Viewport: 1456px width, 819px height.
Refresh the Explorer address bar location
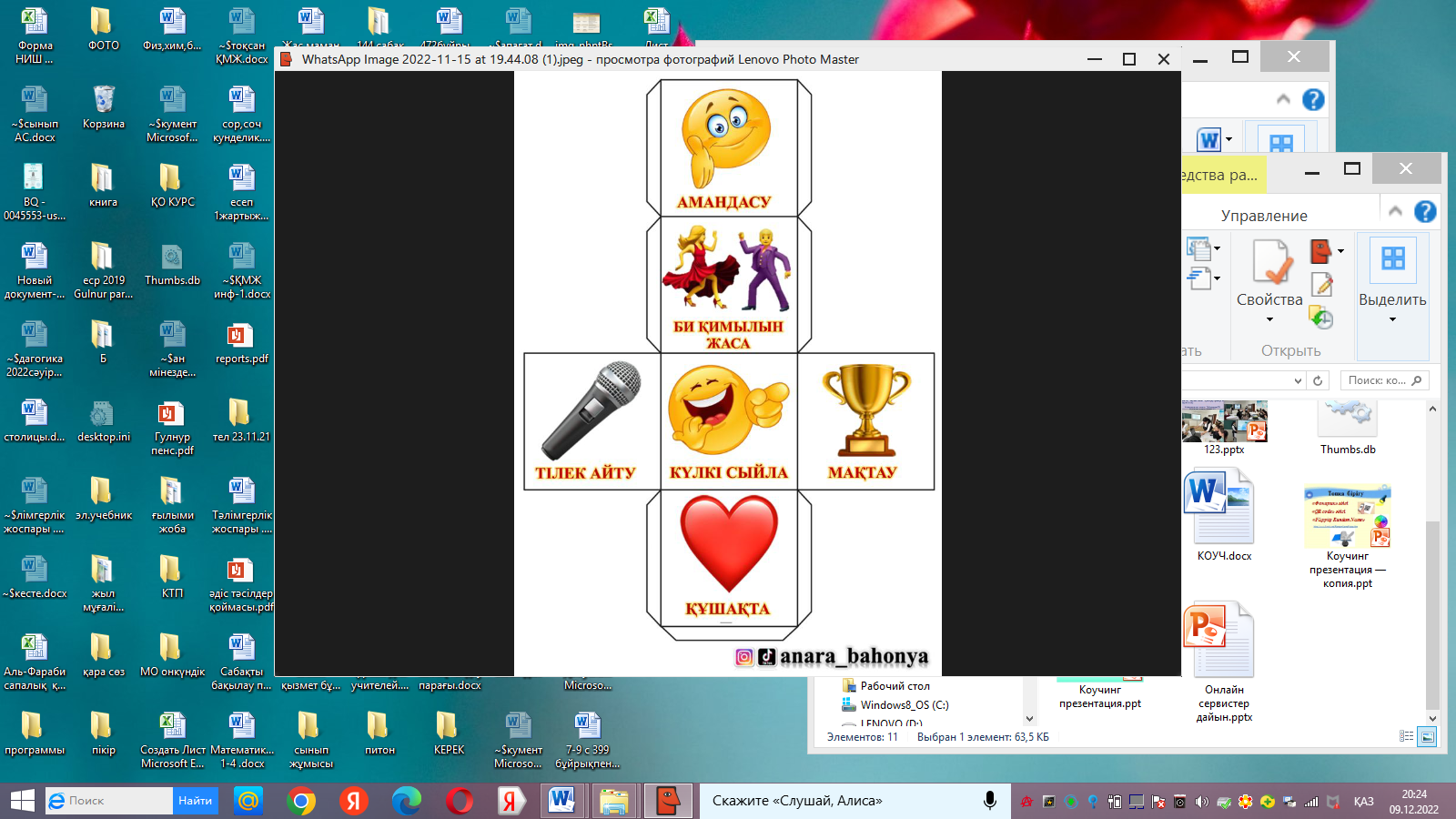point(1318,380)
